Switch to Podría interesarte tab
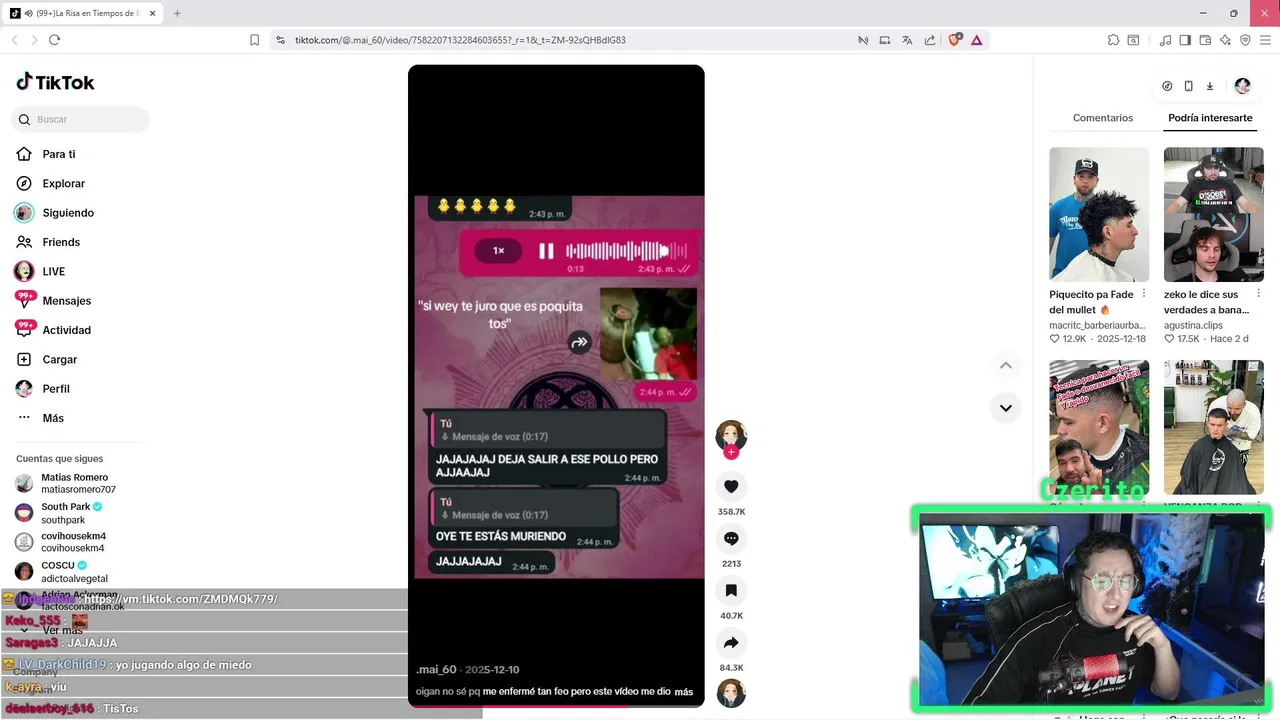This screenshot has width=1280, height=720. [1210, 118]
